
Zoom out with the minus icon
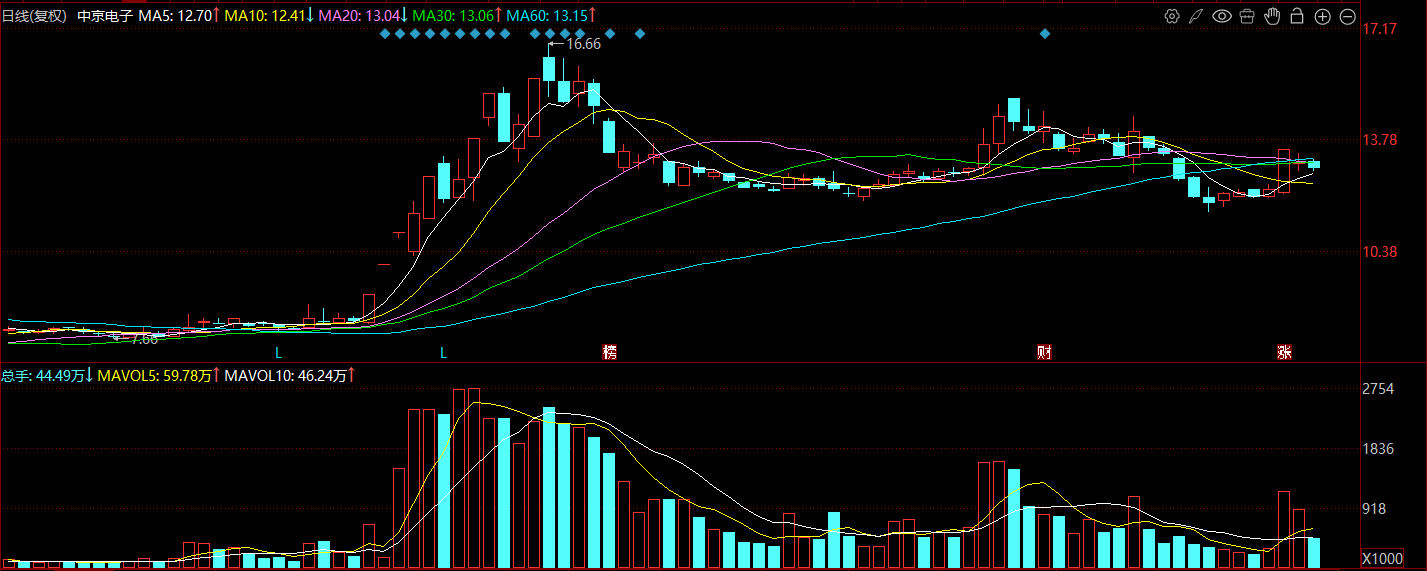[x=1347, y=16]
